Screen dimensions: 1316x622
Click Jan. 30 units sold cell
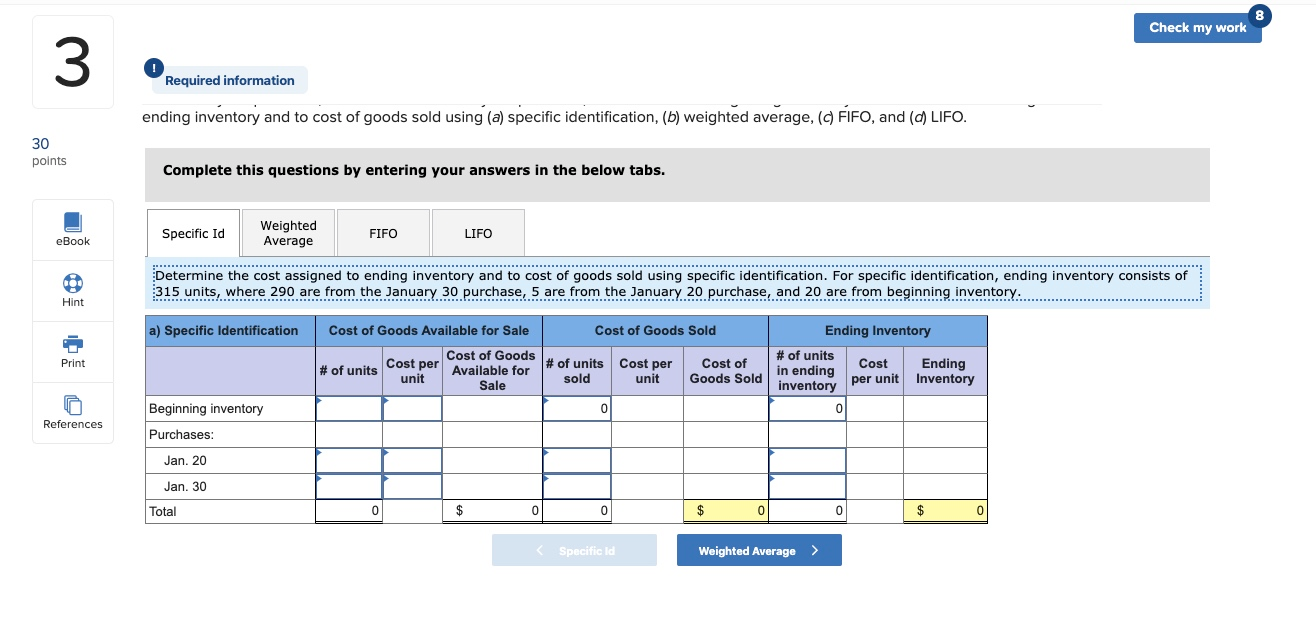[577, 485]
